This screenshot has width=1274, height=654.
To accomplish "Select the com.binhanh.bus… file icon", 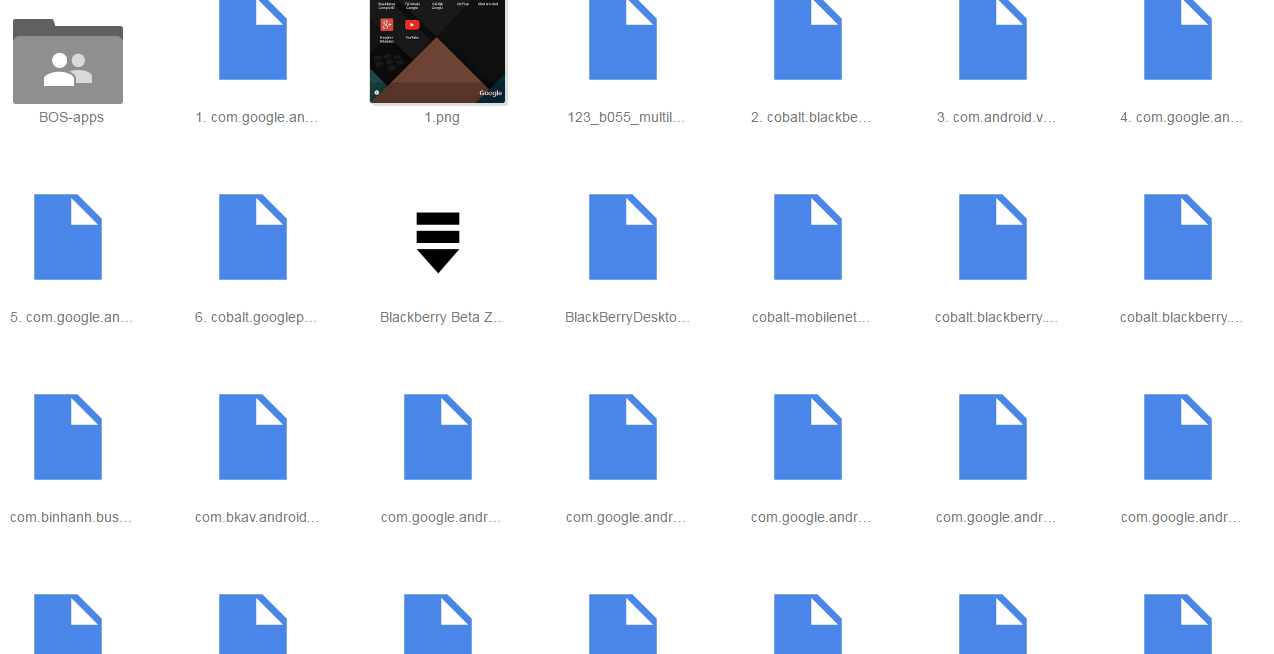I will point(68,437).
